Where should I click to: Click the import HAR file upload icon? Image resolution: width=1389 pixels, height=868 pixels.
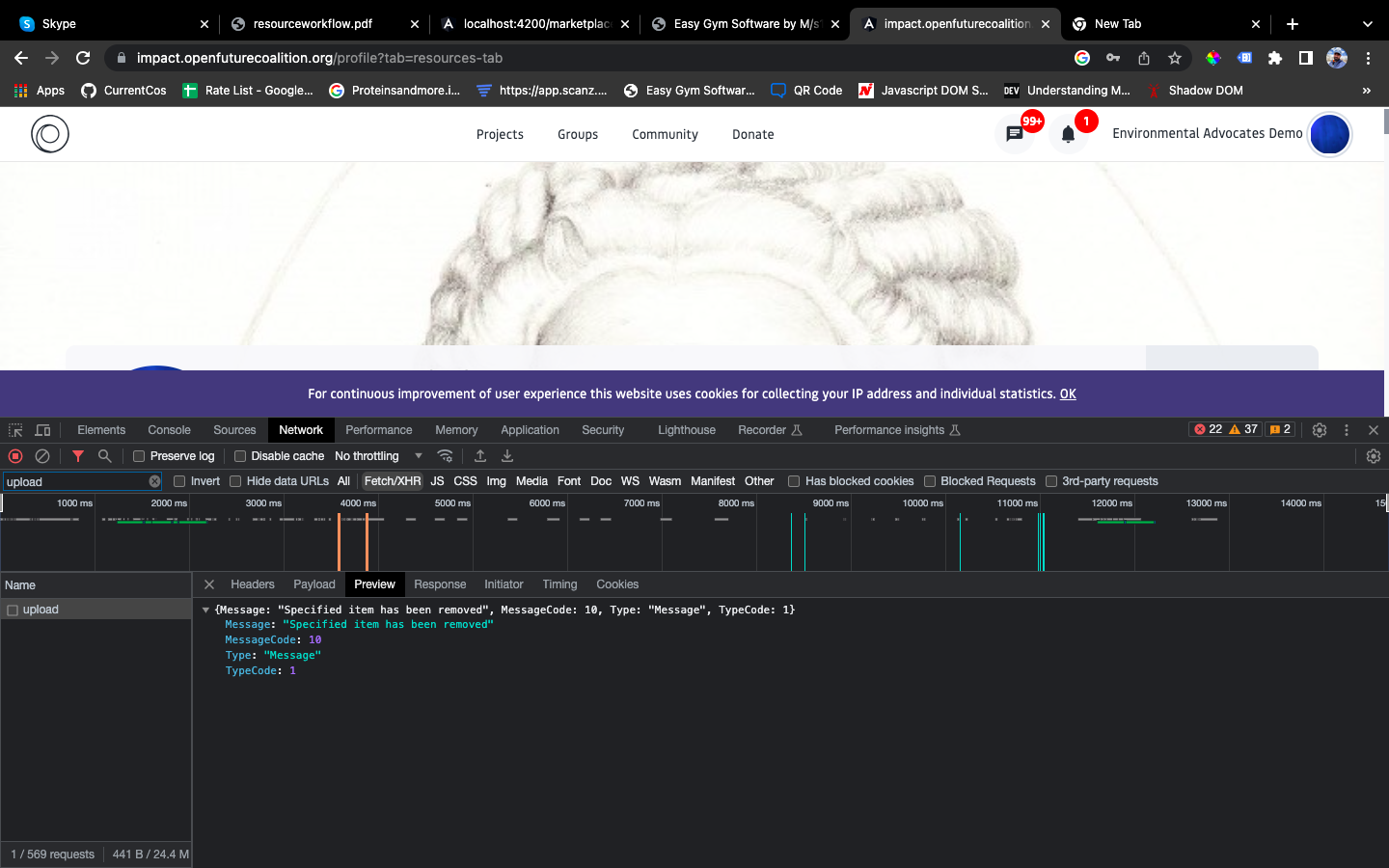480,456
